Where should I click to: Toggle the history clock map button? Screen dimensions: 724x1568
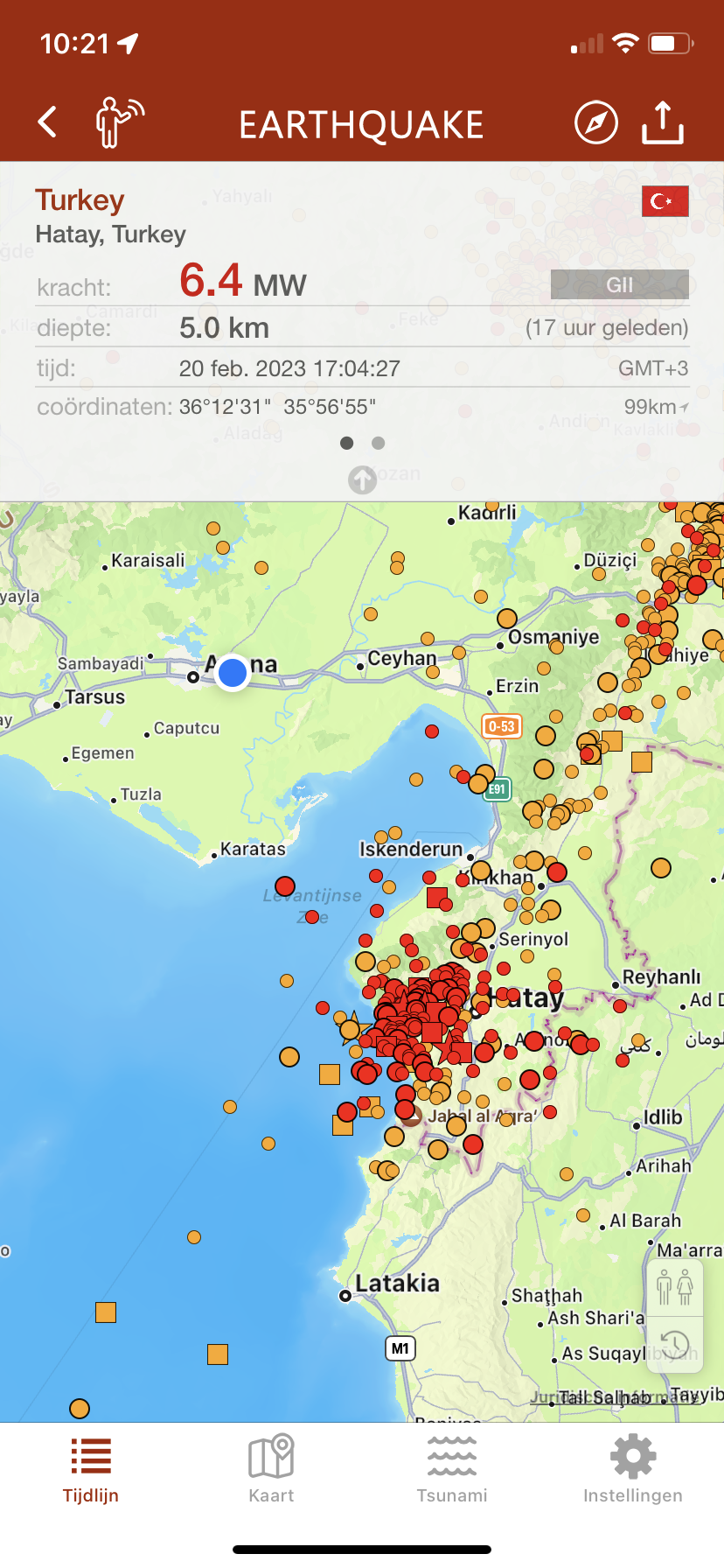click(674, 1345)
